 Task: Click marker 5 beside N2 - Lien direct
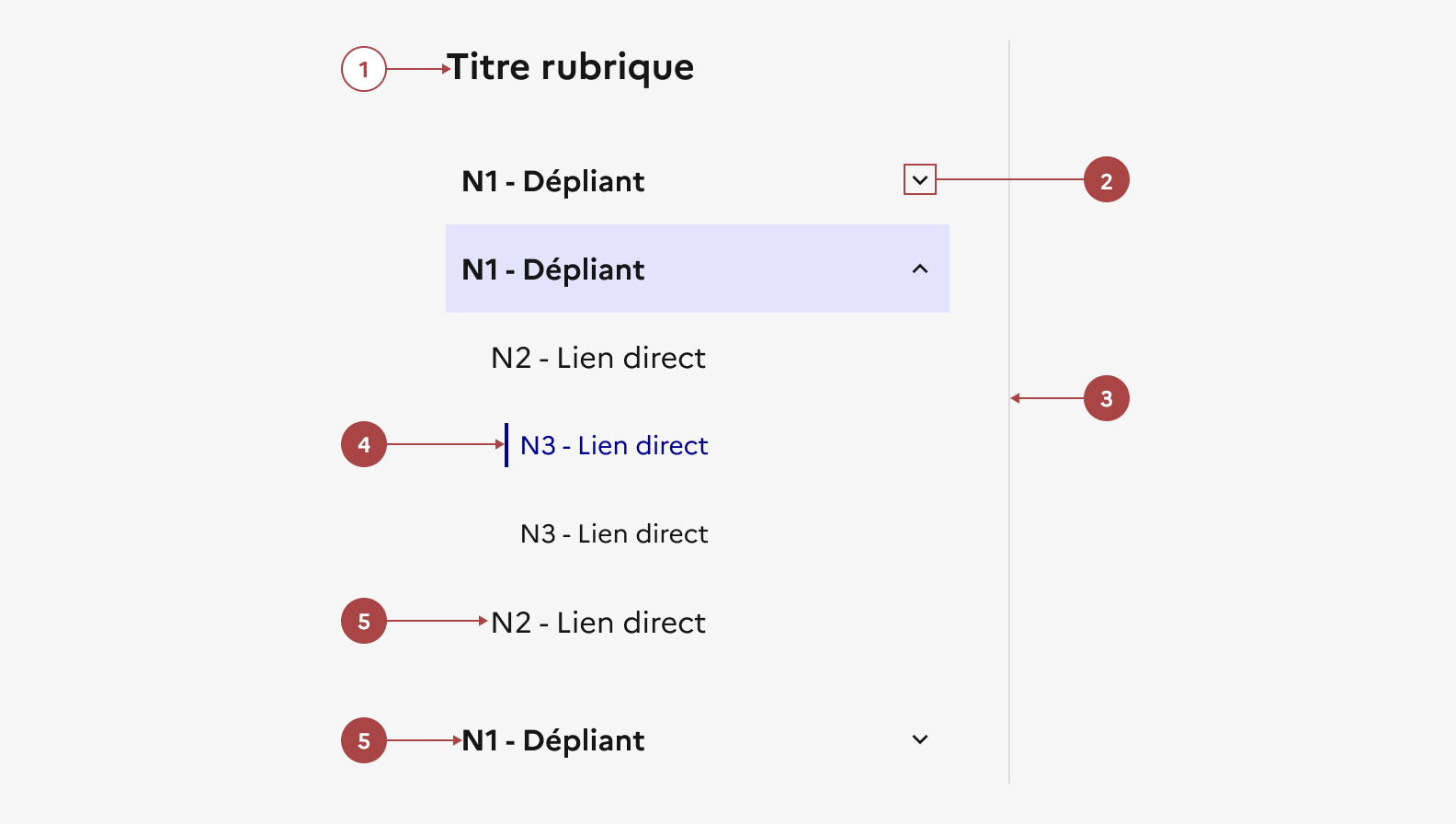tap(364, 622)
